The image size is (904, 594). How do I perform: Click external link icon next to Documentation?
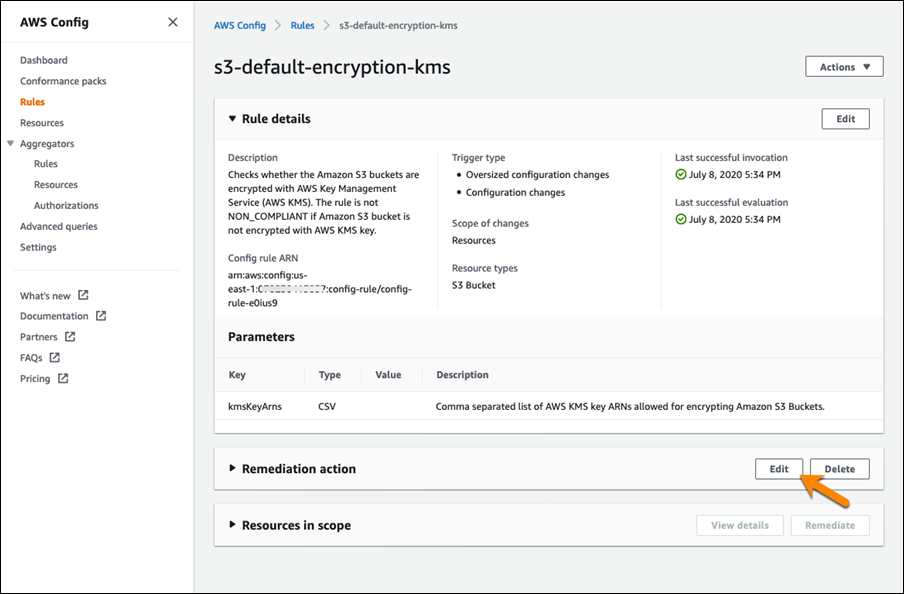click(101, 316)
